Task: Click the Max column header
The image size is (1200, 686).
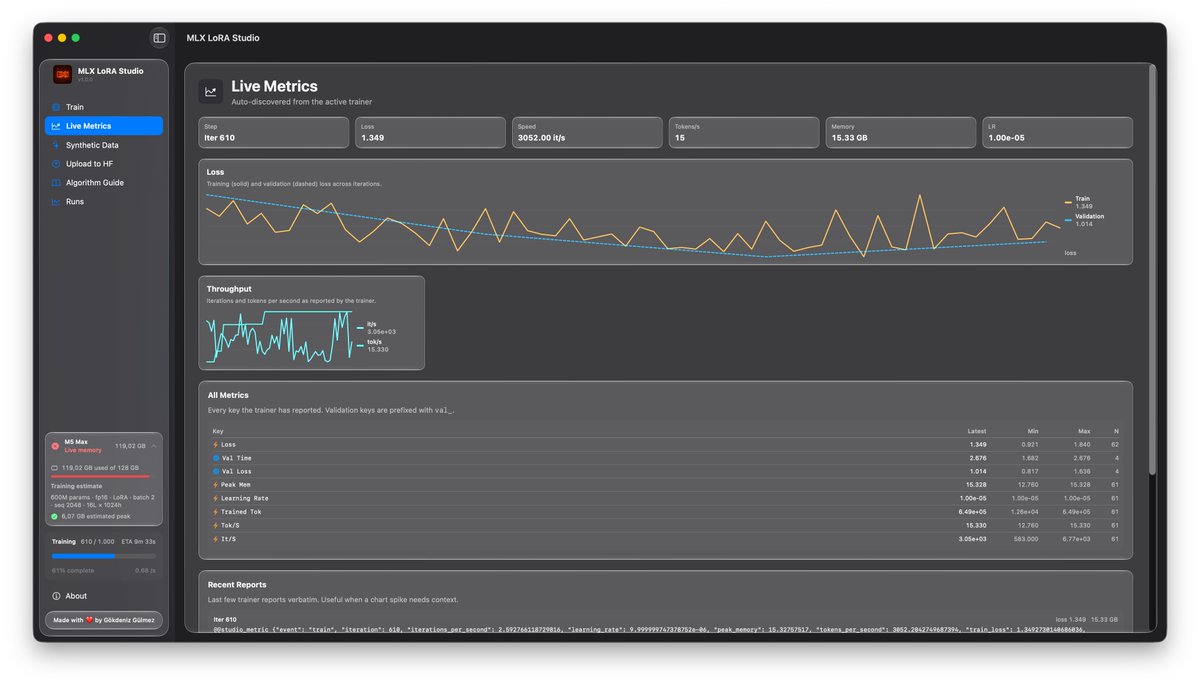Action: pos(1084,431)
